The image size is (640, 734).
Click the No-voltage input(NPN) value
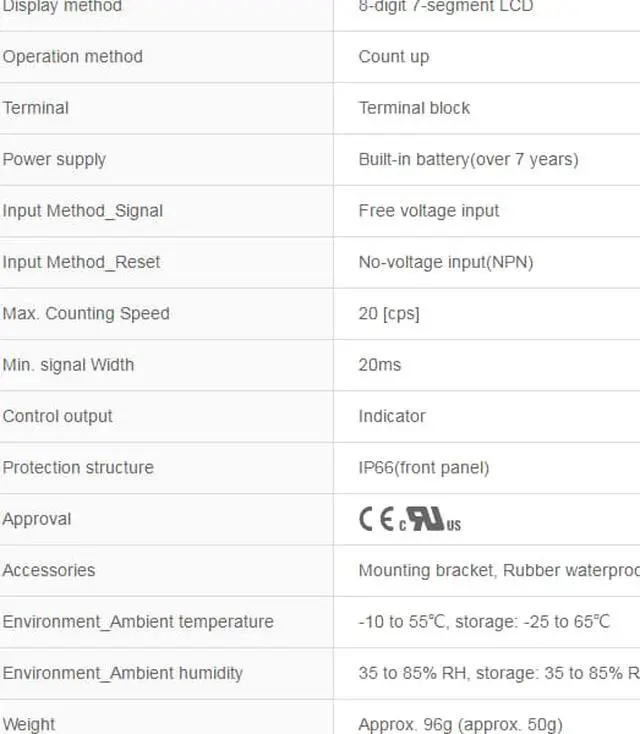point(446,262)
